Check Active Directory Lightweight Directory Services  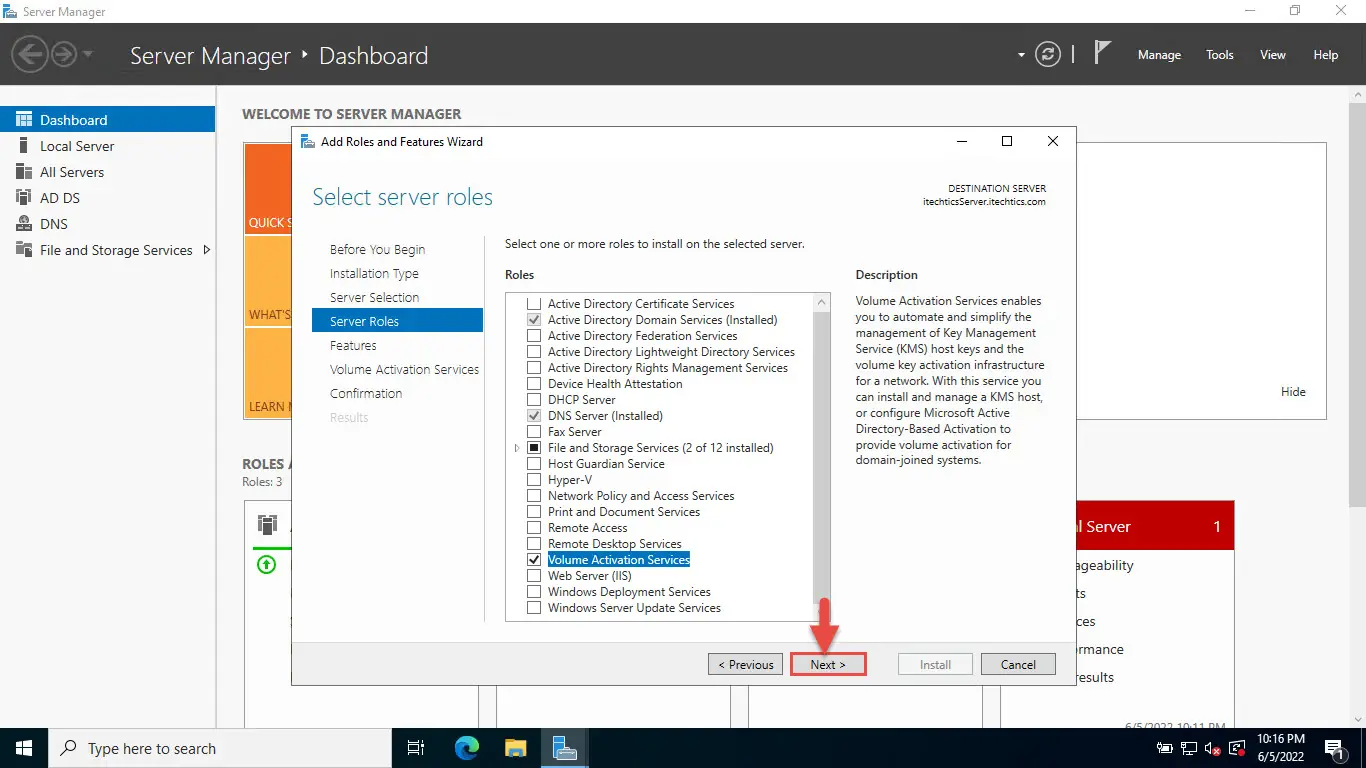point(534,352)
